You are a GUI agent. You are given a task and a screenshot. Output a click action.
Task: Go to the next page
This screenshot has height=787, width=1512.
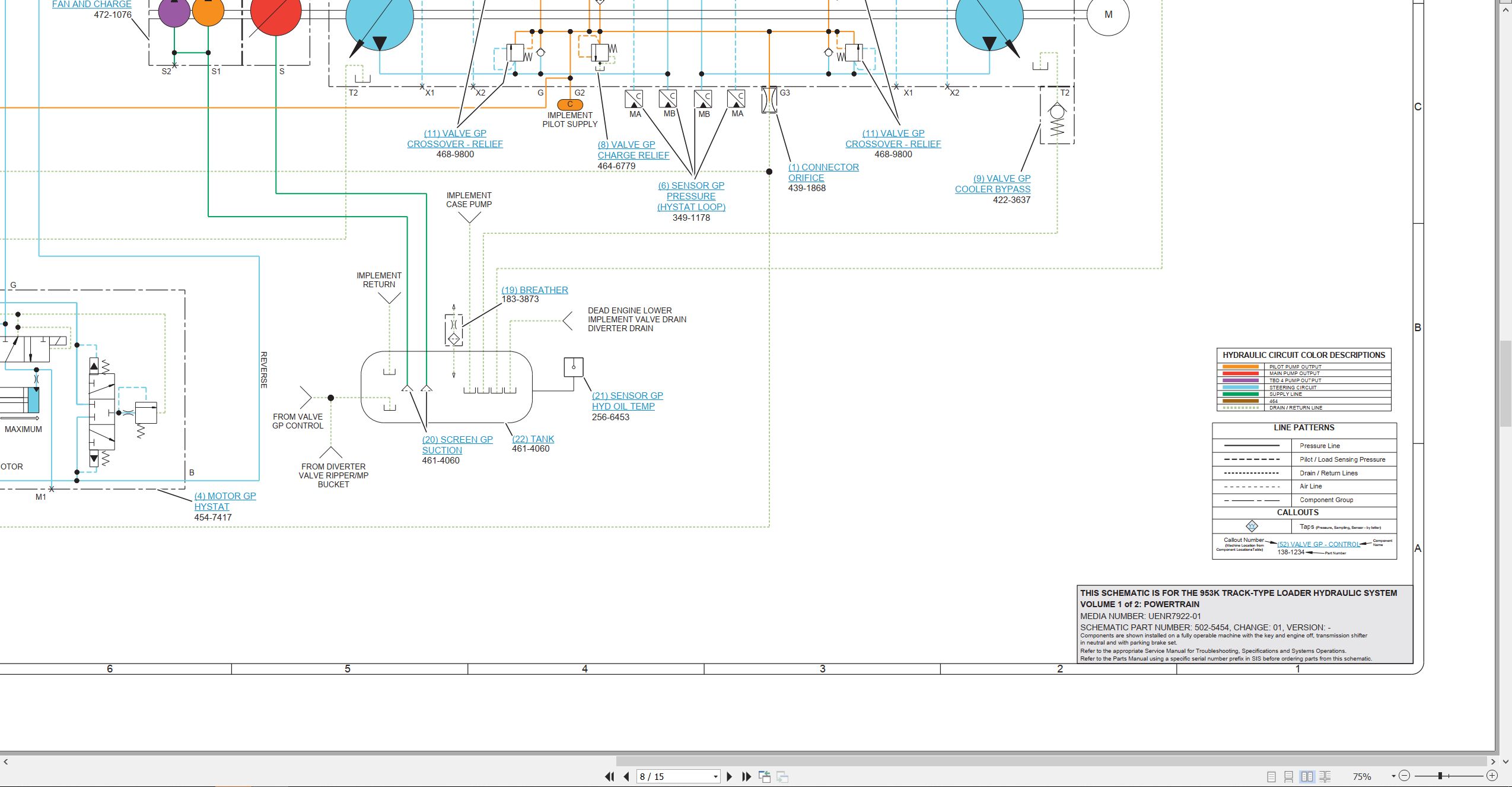click(730, 776)
